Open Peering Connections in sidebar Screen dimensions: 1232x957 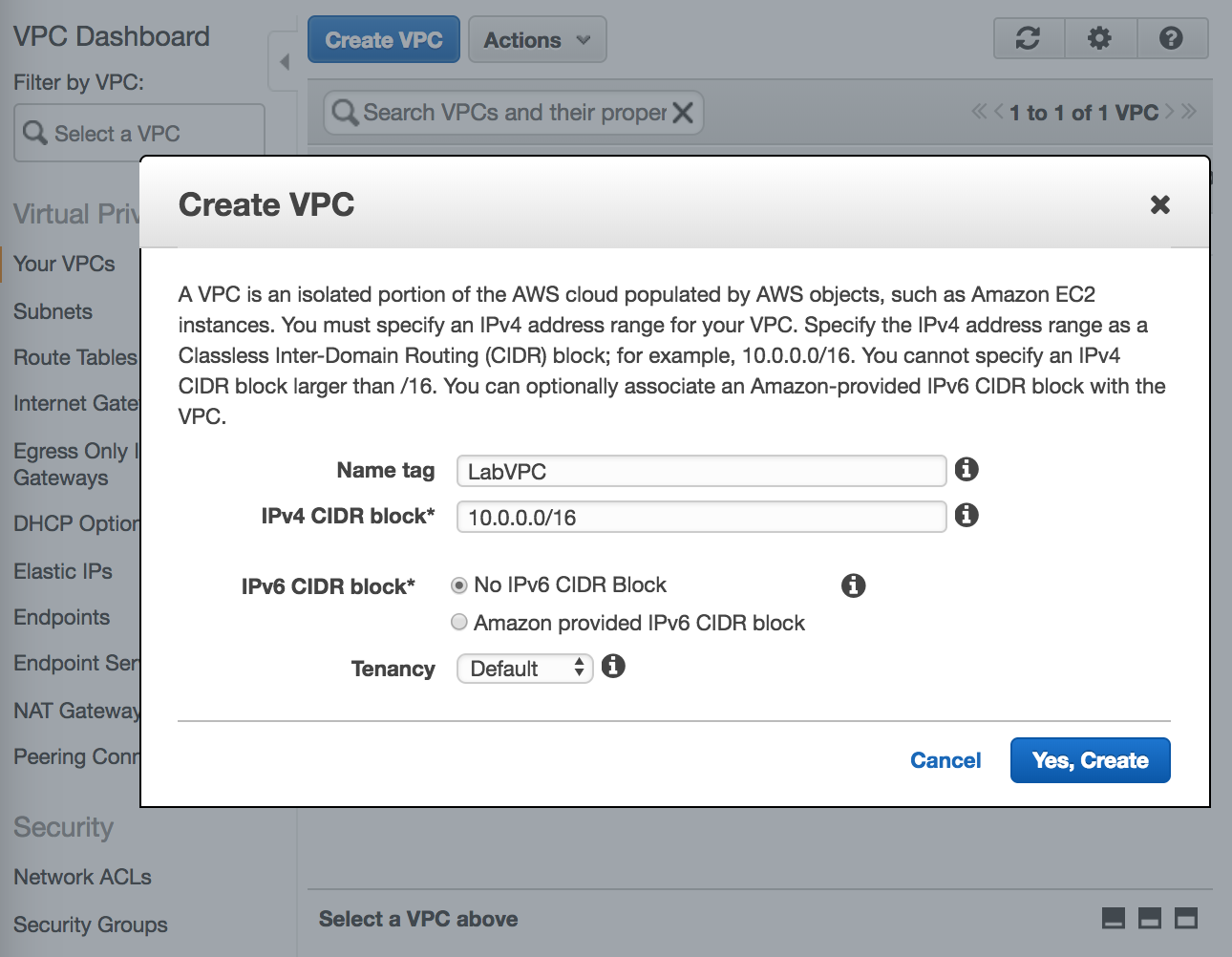76,756
